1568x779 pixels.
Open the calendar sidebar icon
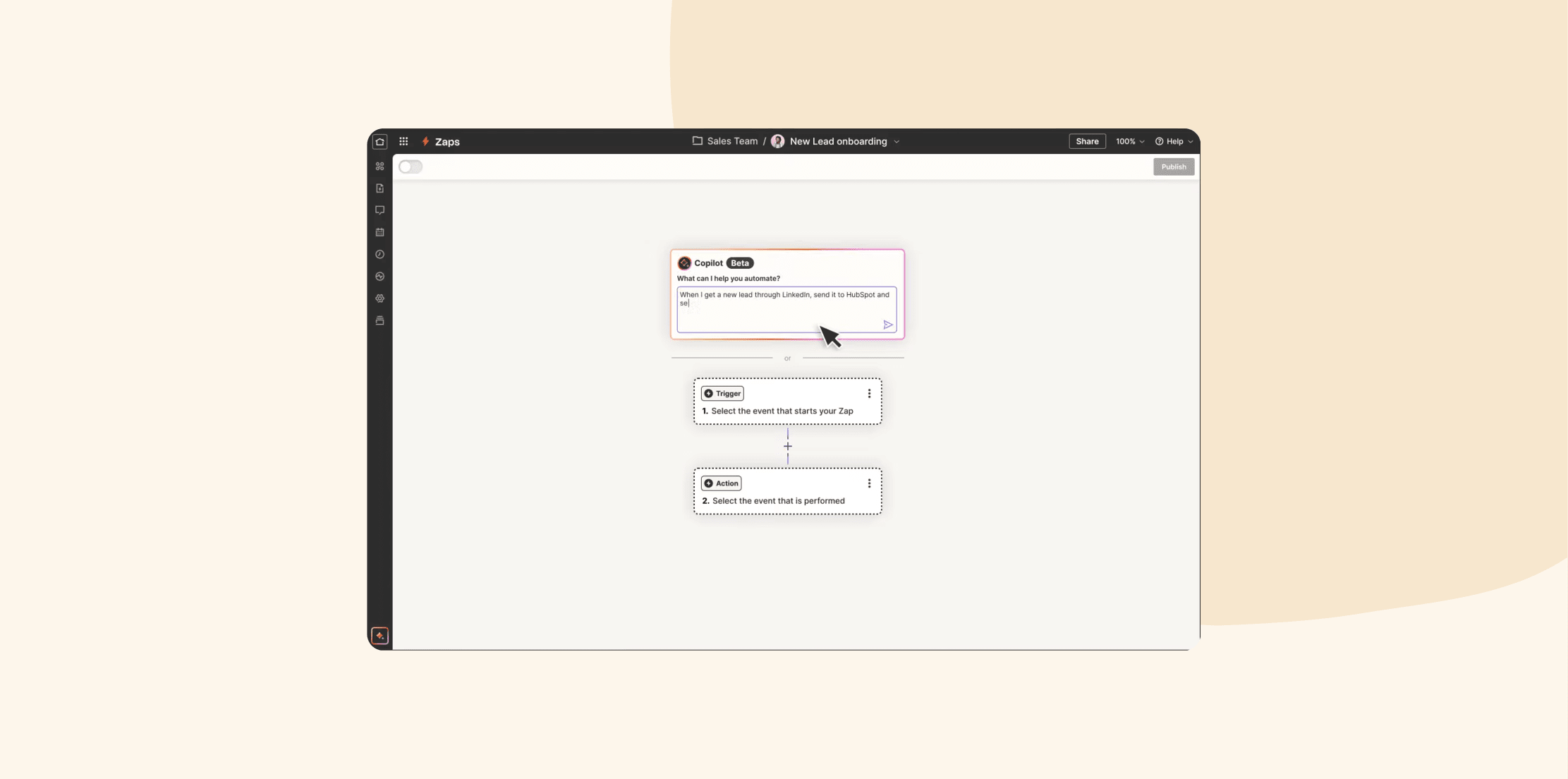(379, 232)
